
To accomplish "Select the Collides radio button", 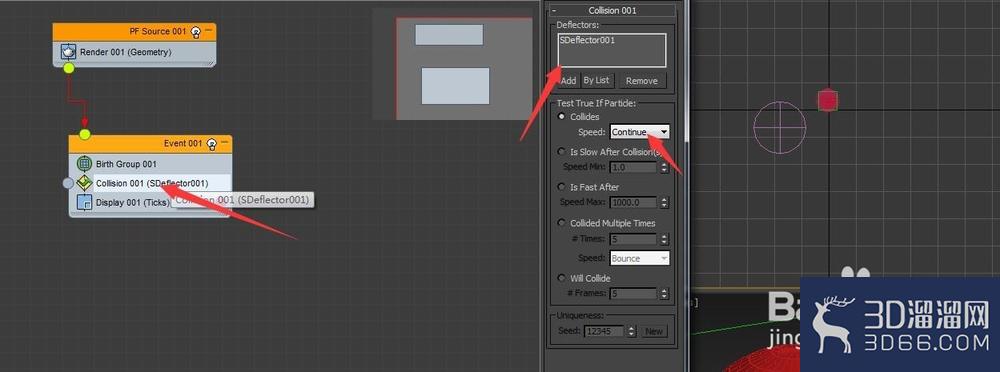I will (561, 117).
